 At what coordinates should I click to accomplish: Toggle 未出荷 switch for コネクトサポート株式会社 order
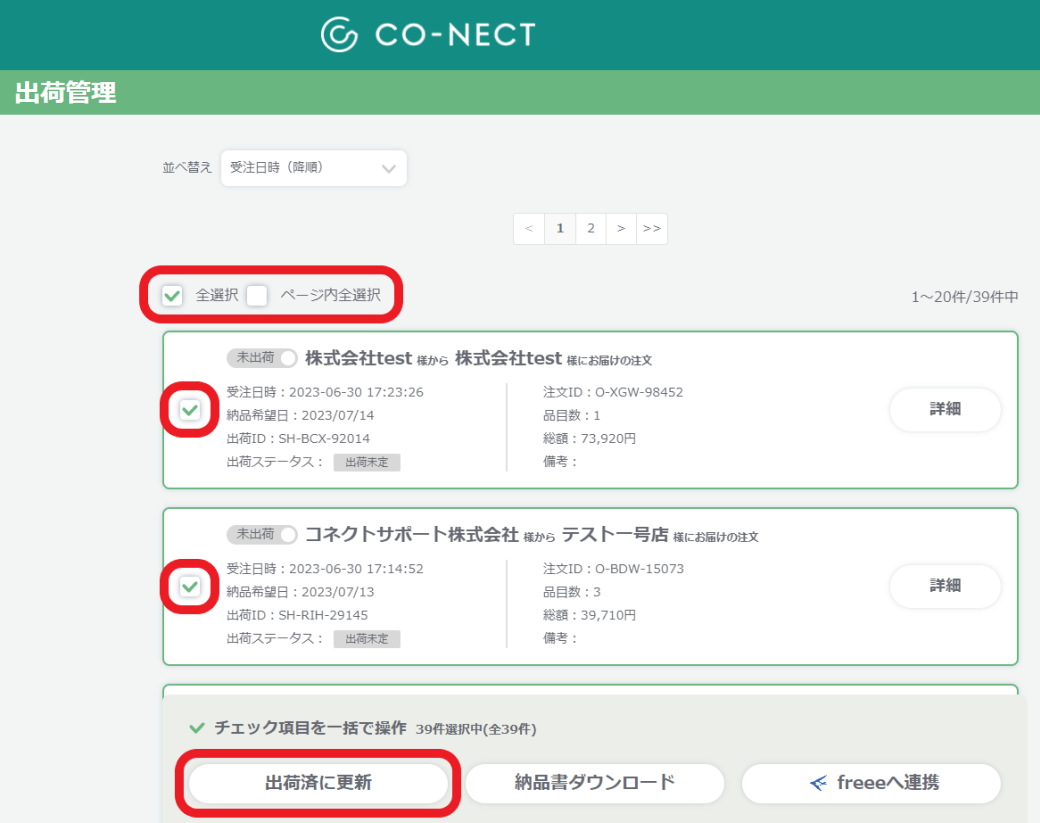[x=262, y=535]
